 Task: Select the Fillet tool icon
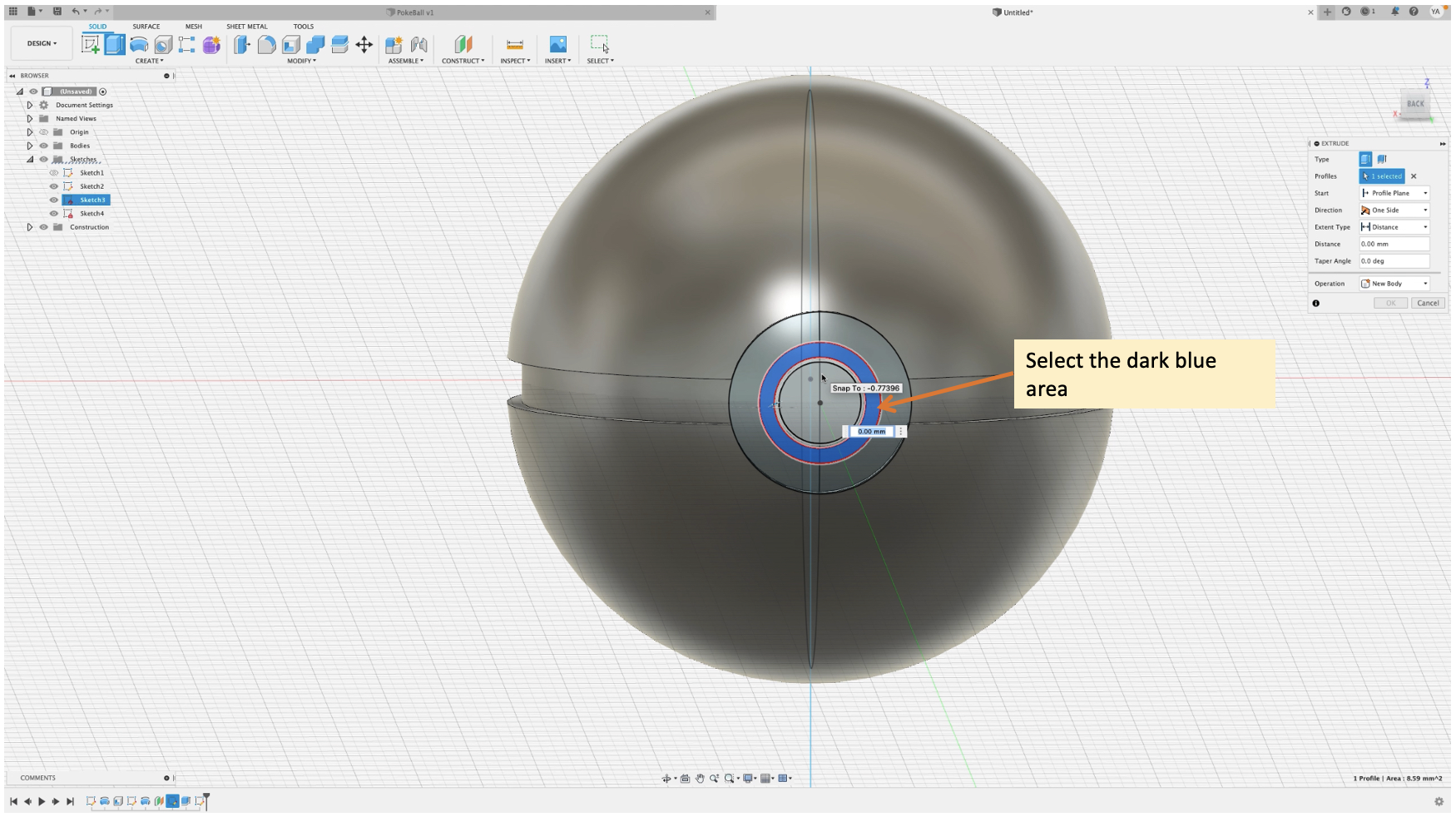(x=266, y=44)
